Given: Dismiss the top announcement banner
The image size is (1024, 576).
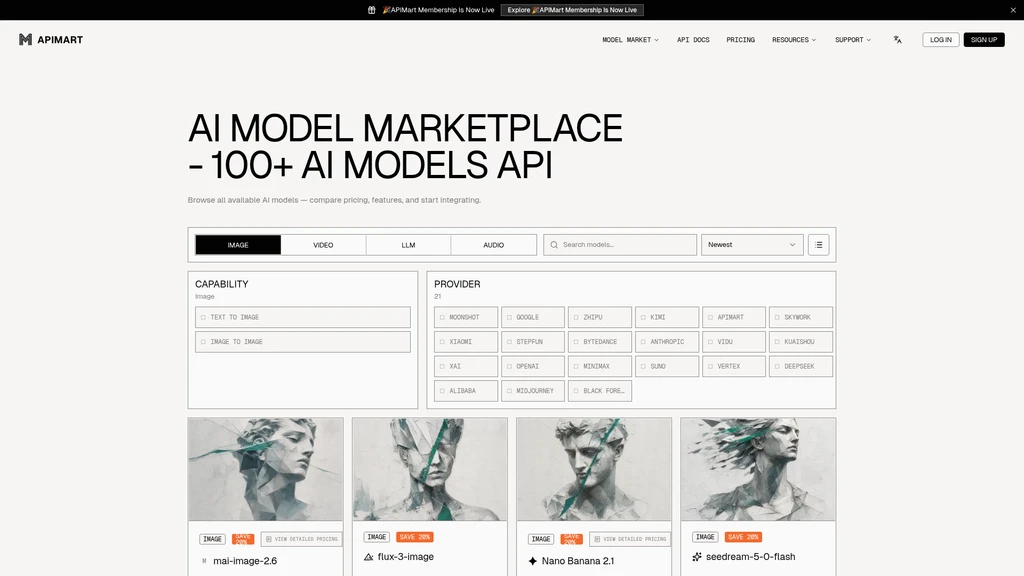Looking at the screenshot, I should point(1013,10).
